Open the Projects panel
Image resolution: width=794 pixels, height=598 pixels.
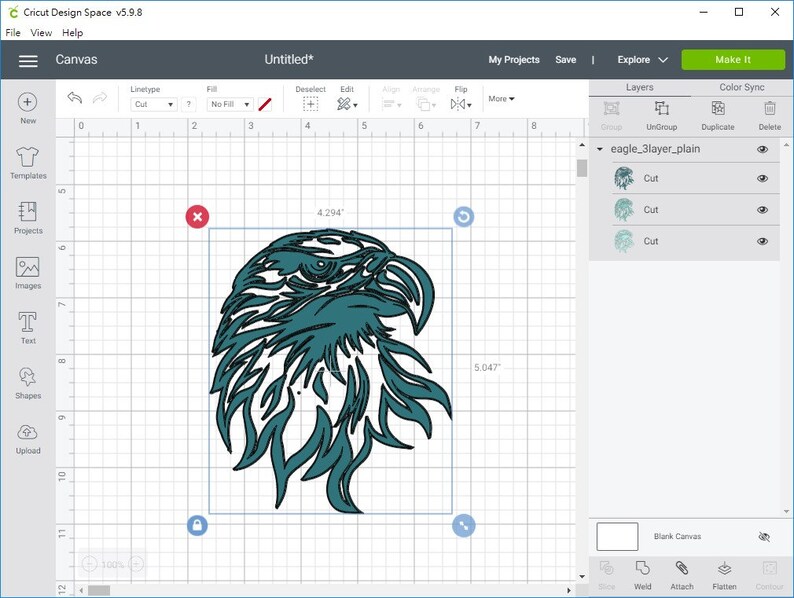point(28,218)
